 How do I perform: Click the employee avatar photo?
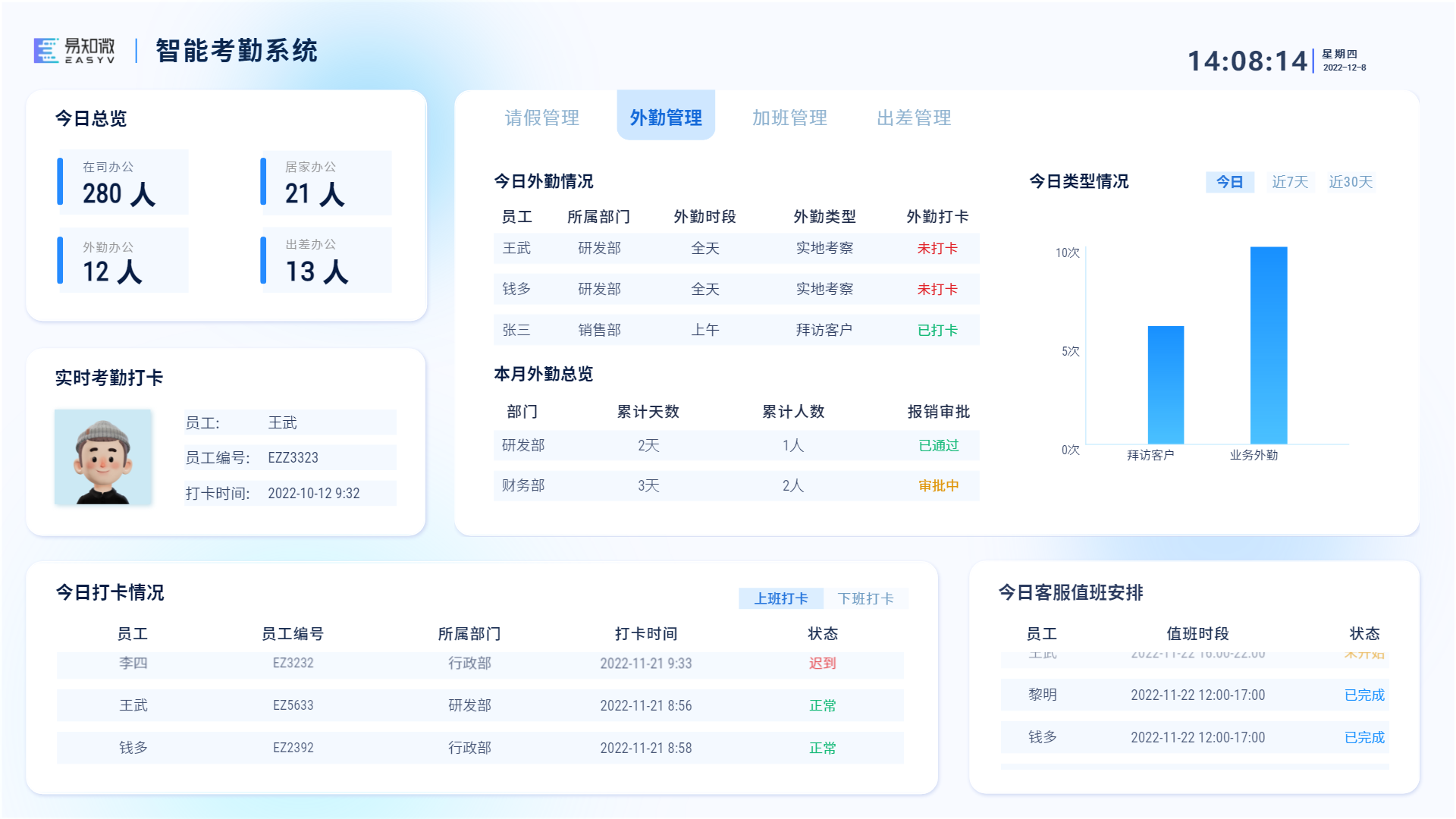[103, 457]
